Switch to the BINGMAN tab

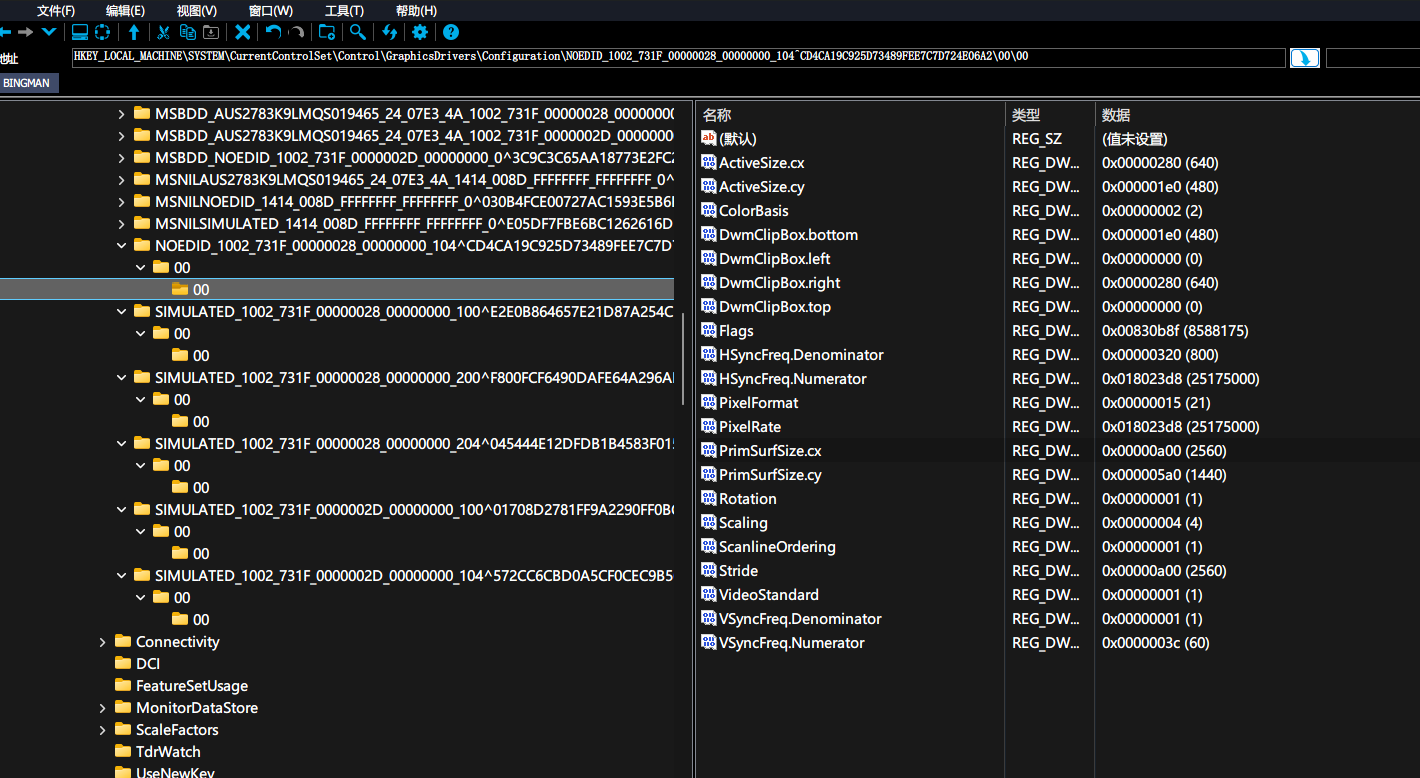coord(27,83)
